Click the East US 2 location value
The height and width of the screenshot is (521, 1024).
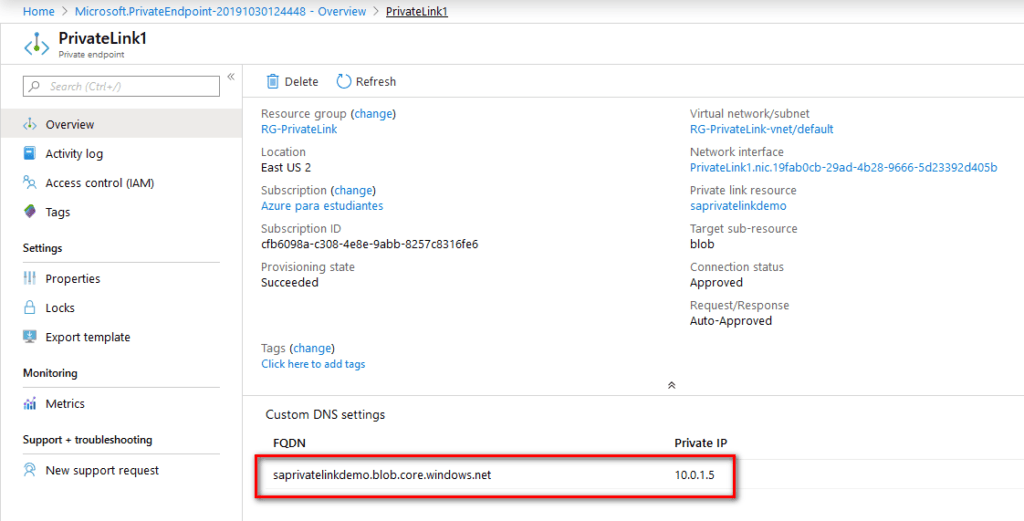[x=286, y=168]
